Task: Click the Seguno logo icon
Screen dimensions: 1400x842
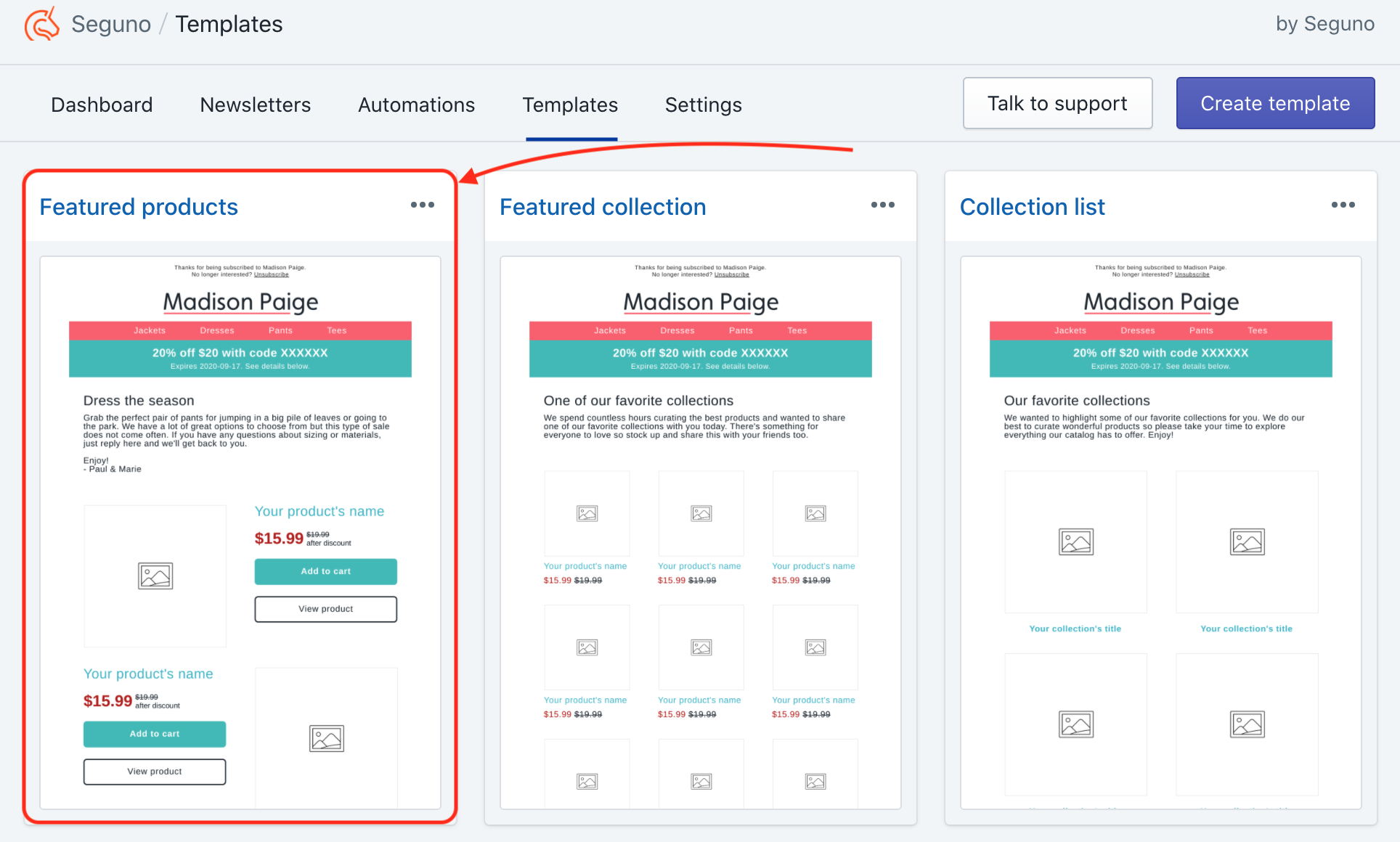Action: coord(42,24)
